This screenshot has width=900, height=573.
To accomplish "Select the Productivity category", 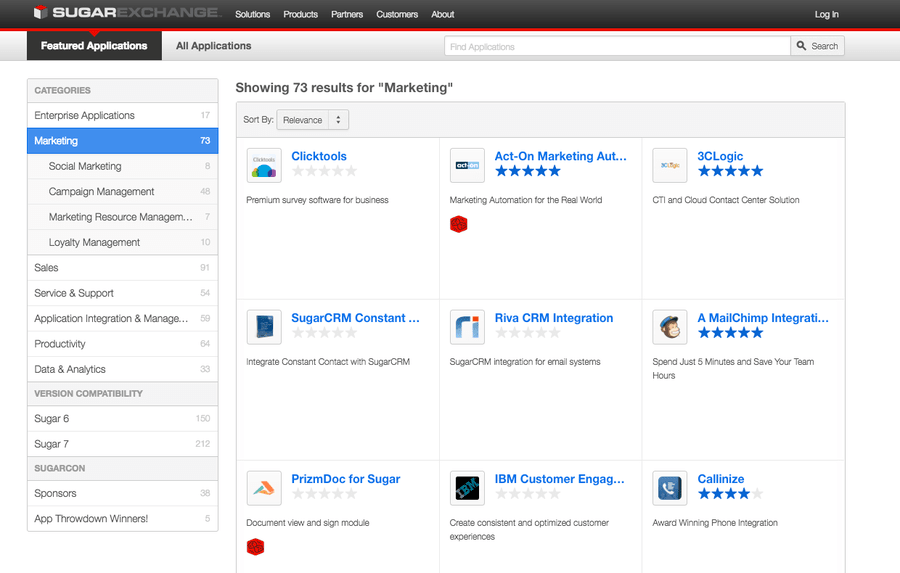I will (x=123, y=344).
